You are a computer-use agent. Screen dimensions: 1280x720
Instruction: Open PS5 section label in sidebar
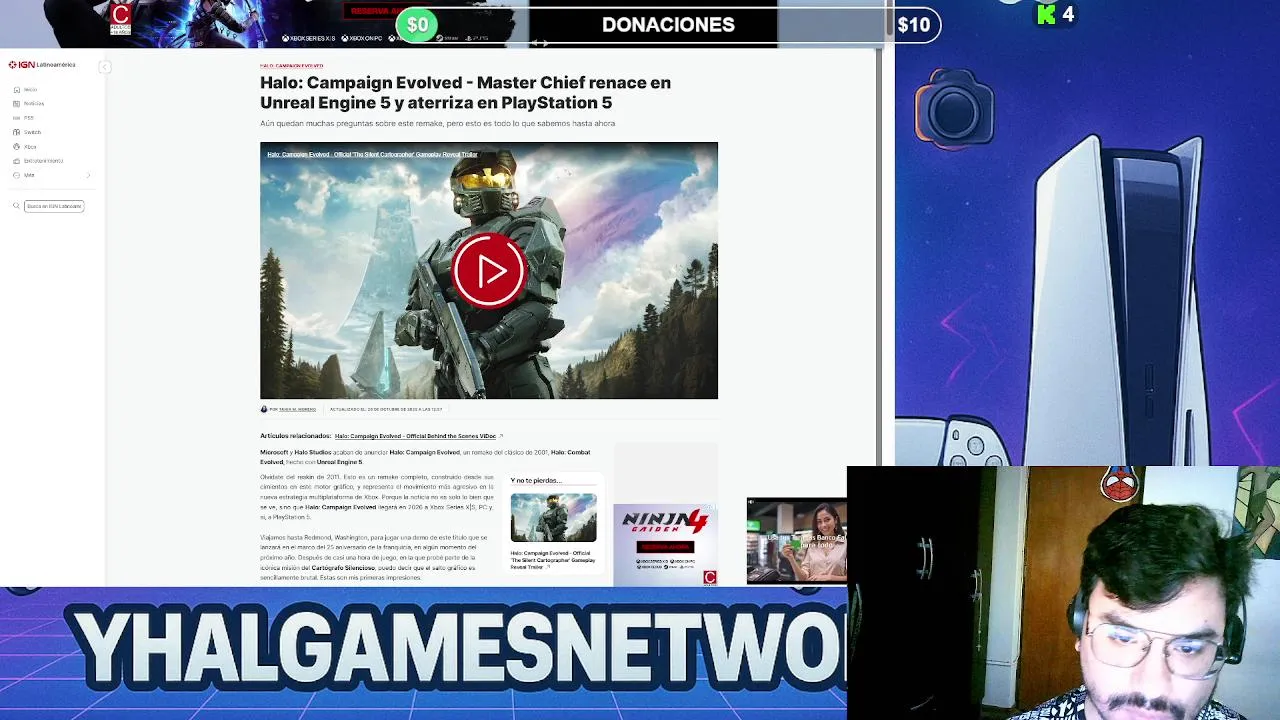[x=29, y=118]
